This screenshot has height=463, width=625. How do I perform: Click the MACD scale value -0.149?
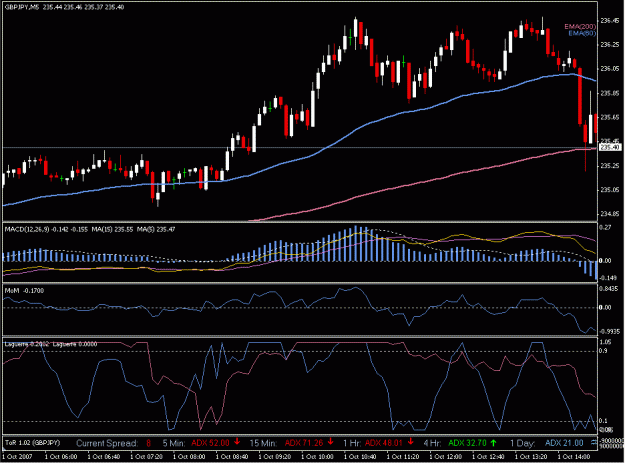(609, 278)
